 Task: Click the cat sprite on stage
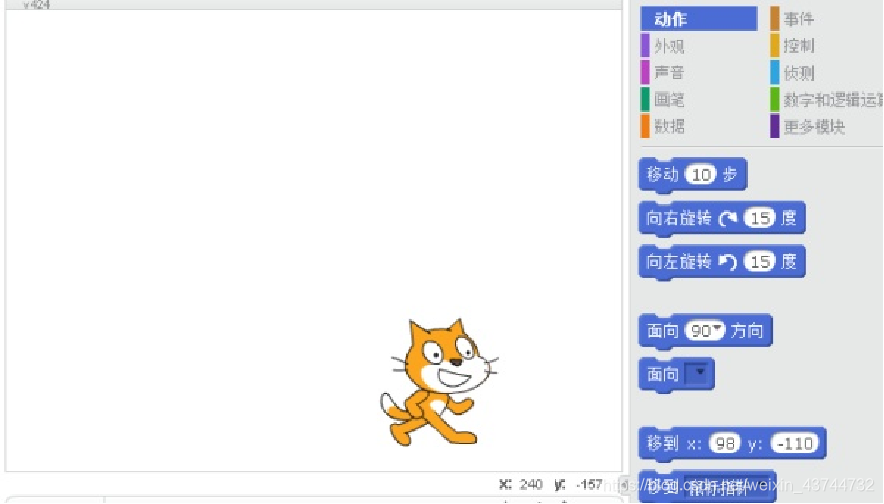[438, 383]
